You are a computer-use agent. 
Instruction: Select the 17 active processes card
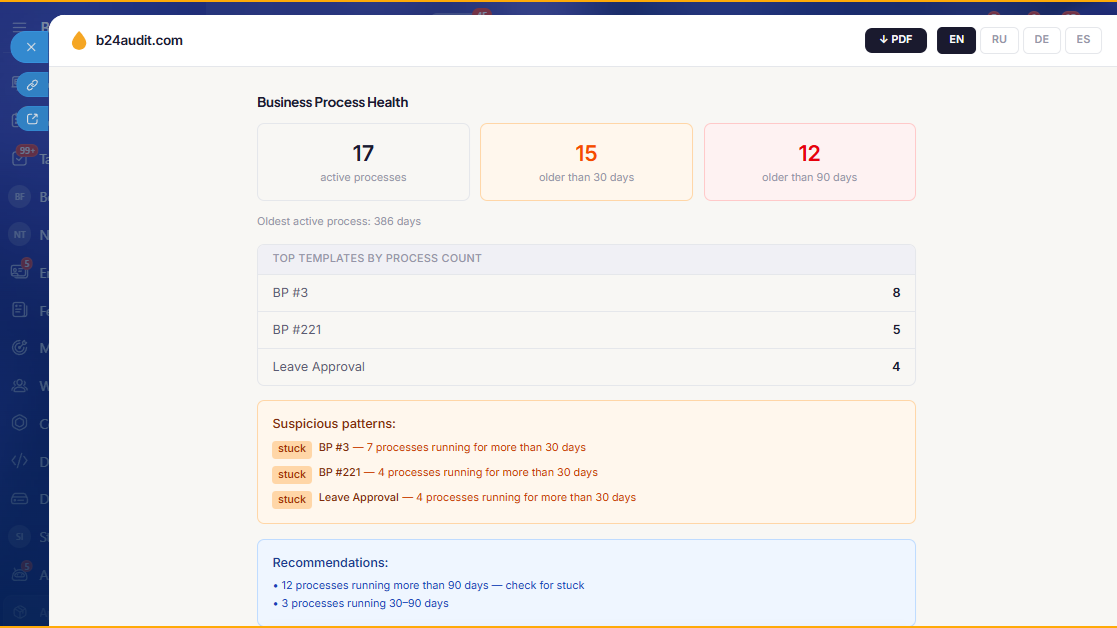pos(363,162)
